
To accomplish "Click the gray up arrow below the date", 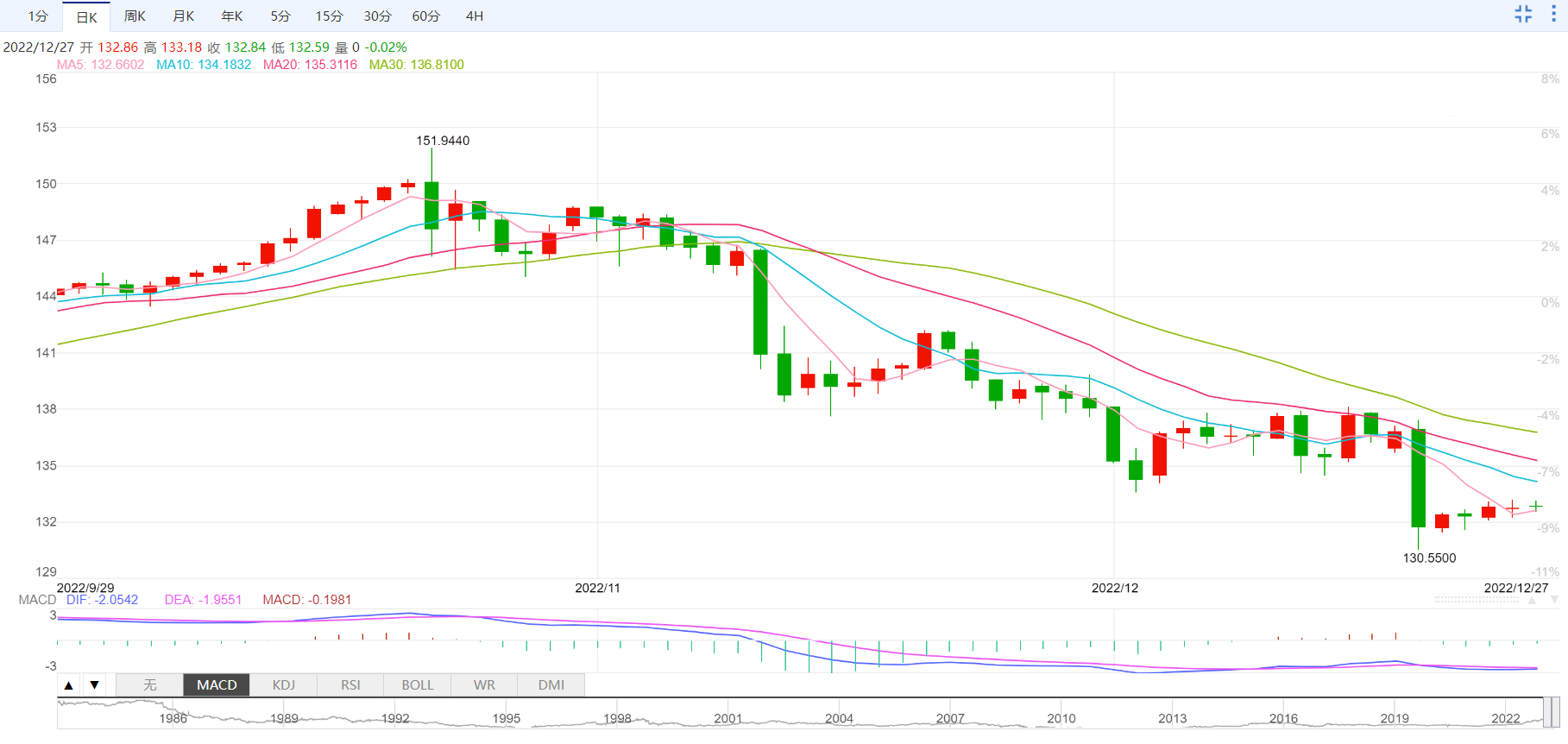I will [1532, 600].
